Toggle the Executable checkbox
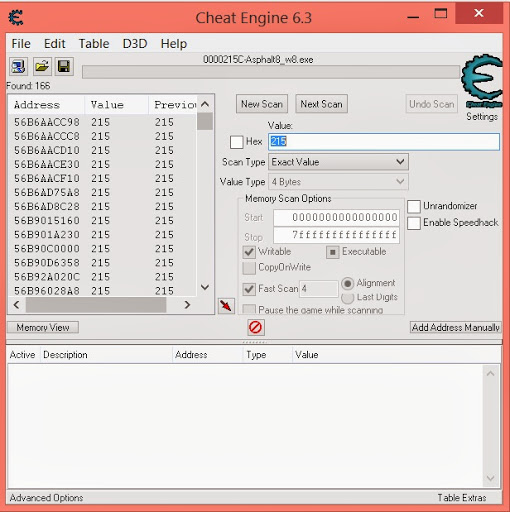Screen dimensions: 510x512 click(x=332, y=252)
